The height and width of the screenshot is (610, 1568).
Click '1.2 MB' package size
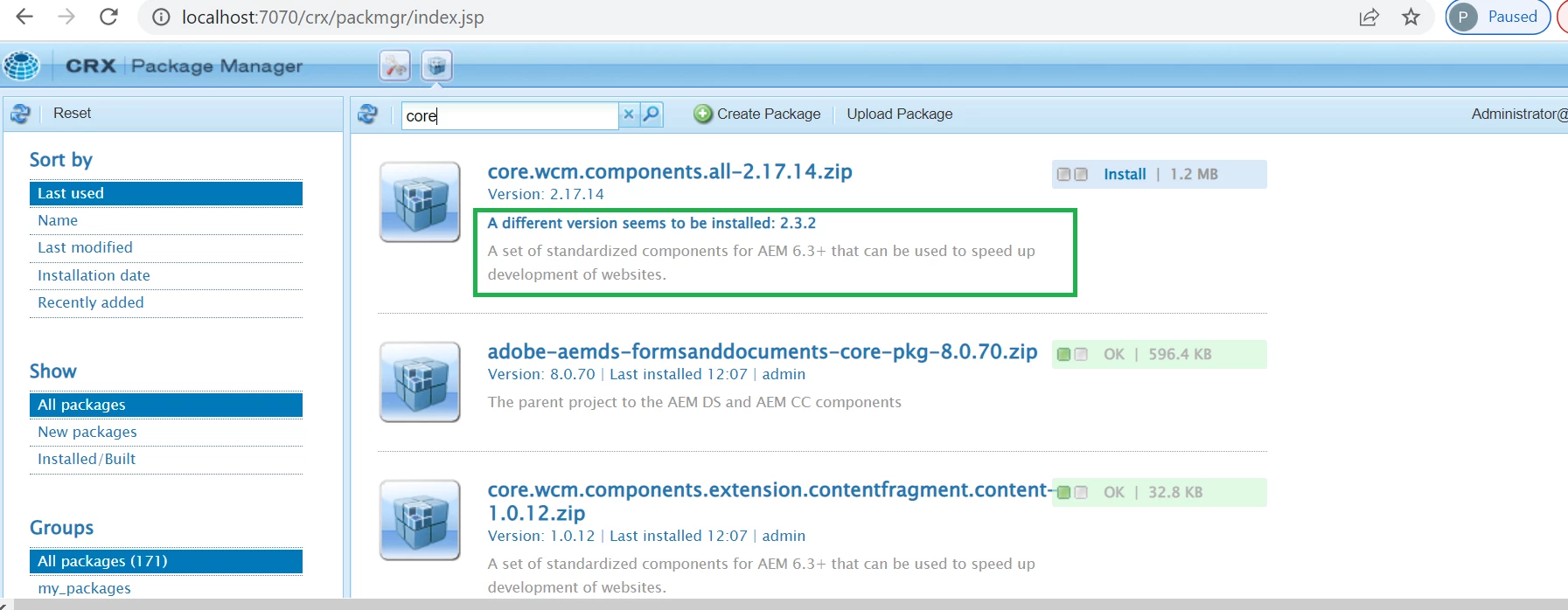tap(1194, 174)
